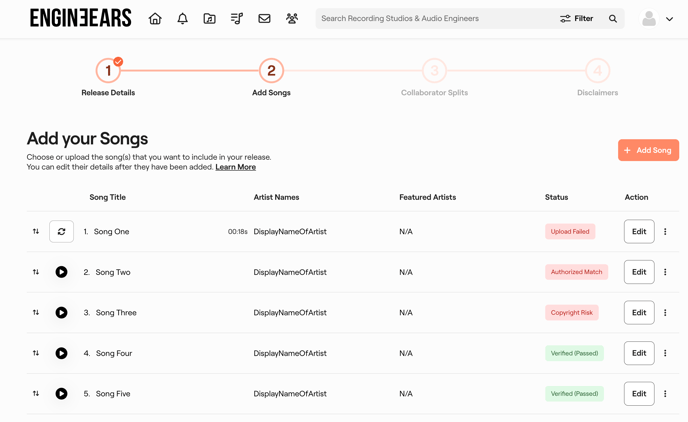Expand the user profile menu
This screenshot has width=688, height=422.
pyautogui.click(x=657, y=19)
